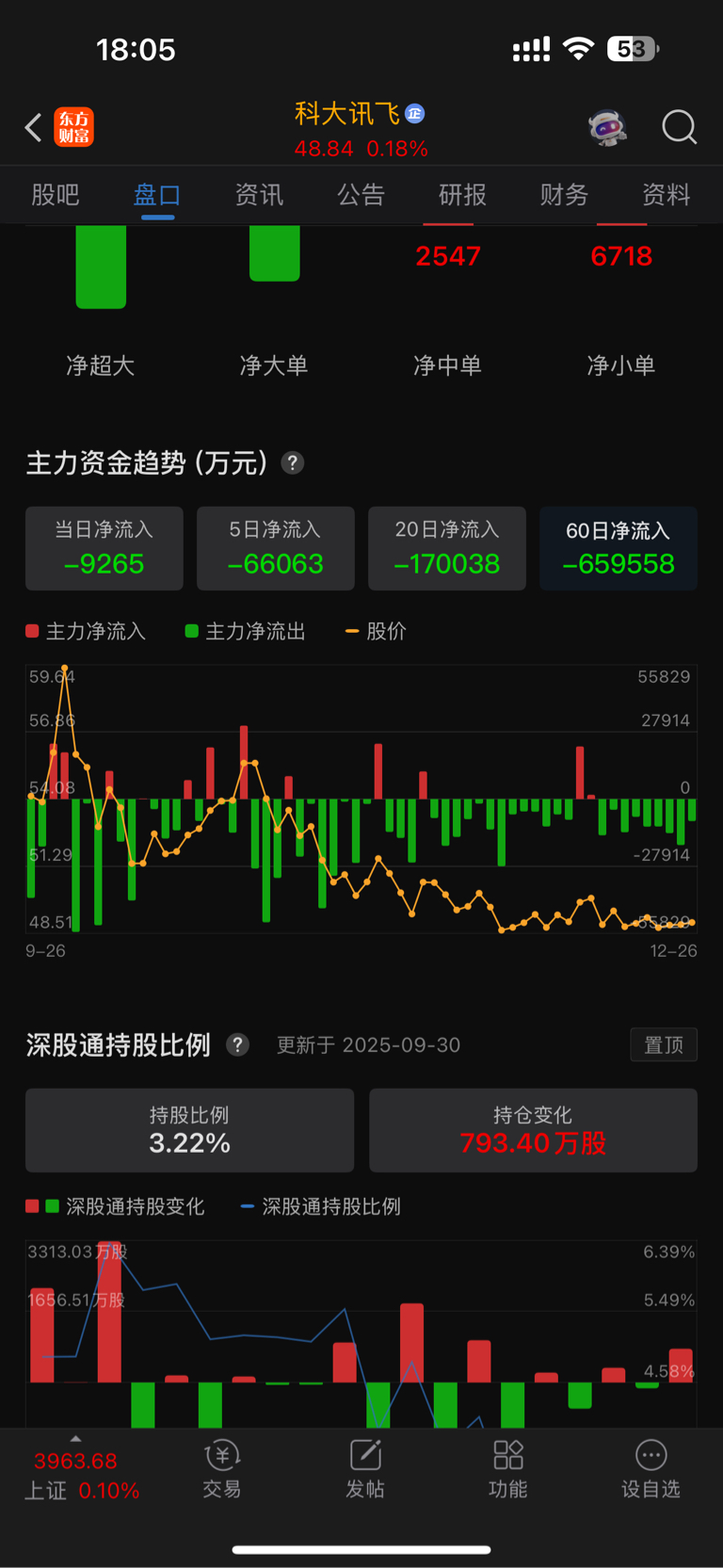
Task: Tap the green 主力净流出 legend swatch
Action: coord(192,631)
